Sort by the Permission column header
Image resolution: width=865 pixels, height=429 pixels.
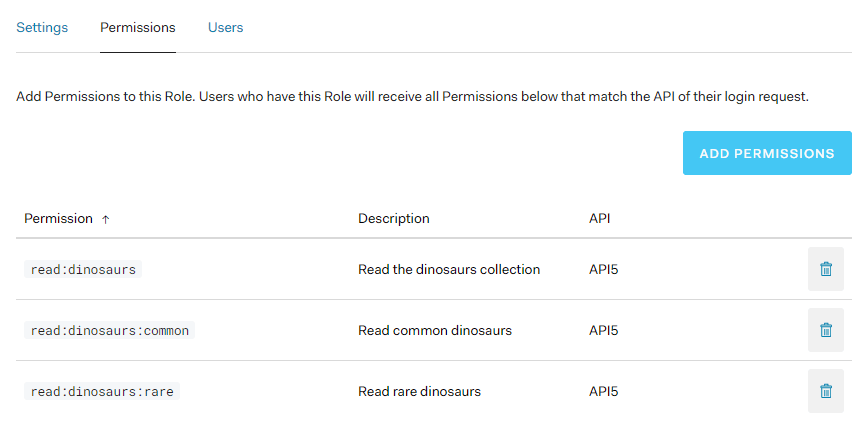click(58, 218)
